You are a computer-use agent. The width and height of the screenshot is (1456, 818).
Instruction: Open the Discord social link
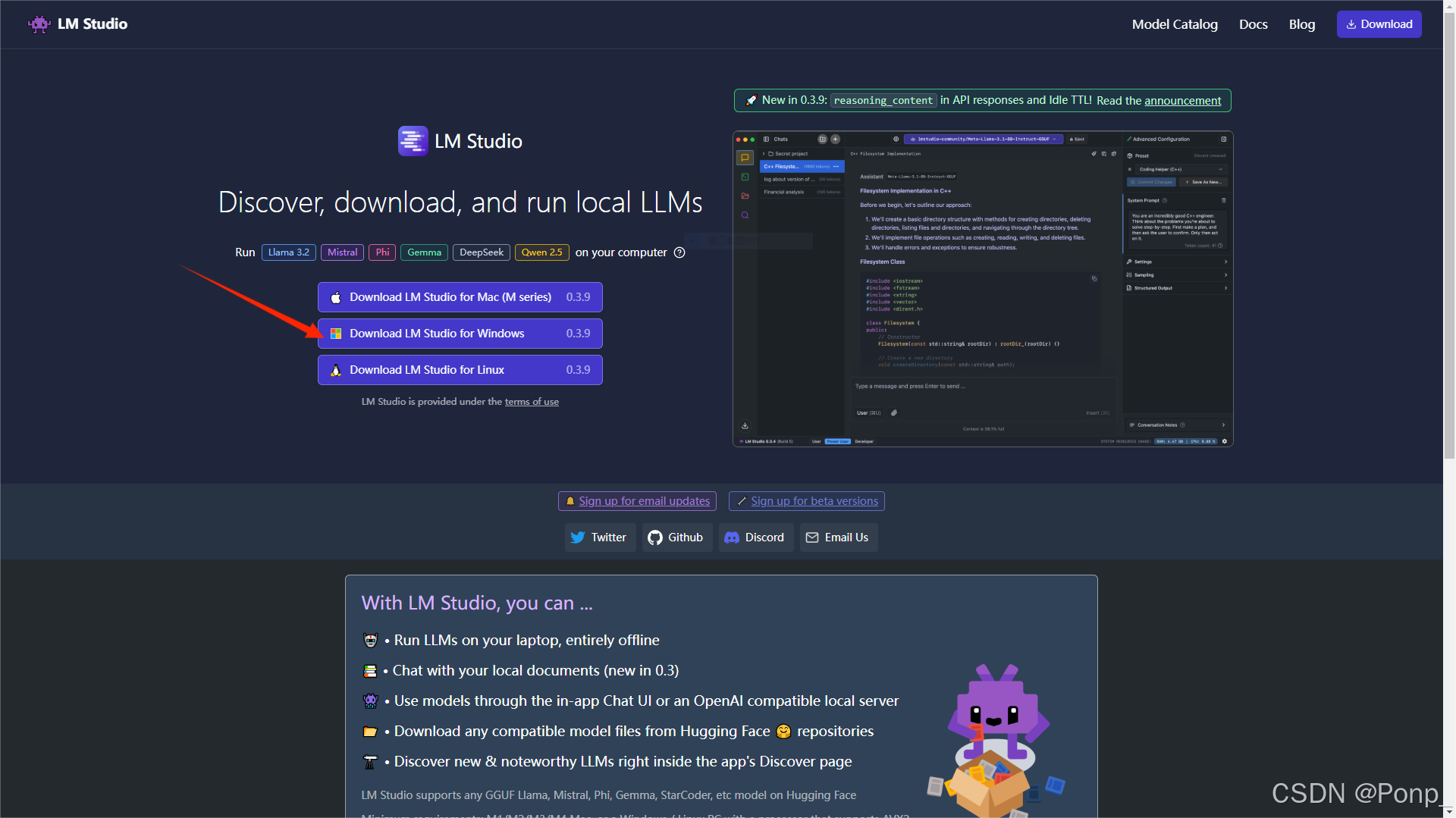click(756, 537)
